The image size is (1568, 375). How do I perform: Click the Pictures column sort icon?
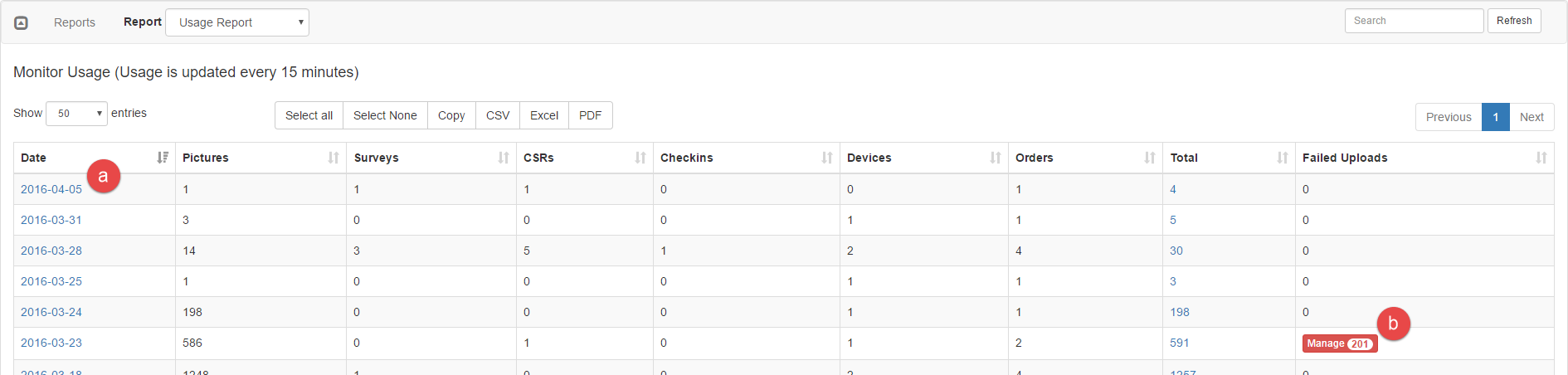pos(334,158)
